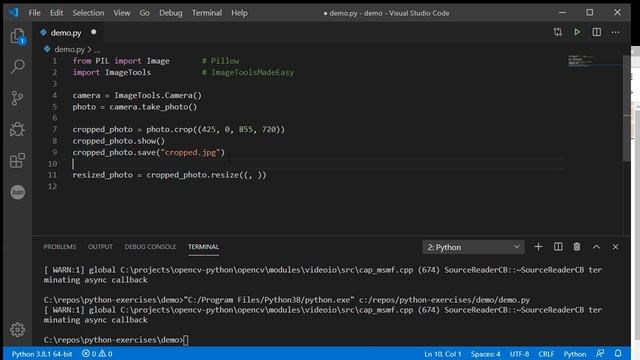Click '# Pillow' comment on line 1
This screenshot has width=640, height=360.
pos(220,61)
